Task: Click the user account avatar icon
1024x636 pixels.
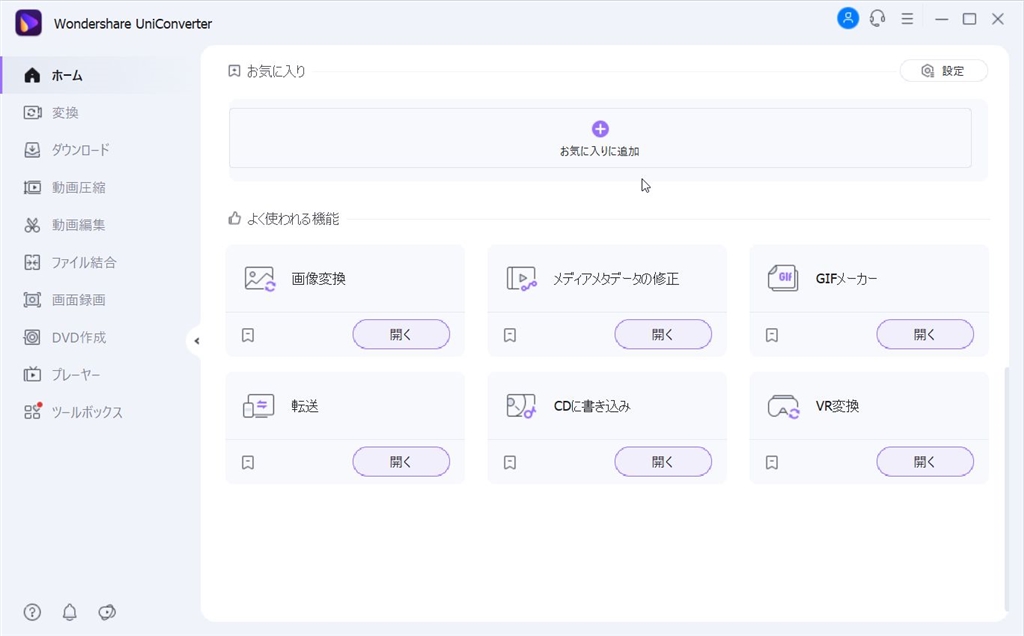Action: (847, 18)
